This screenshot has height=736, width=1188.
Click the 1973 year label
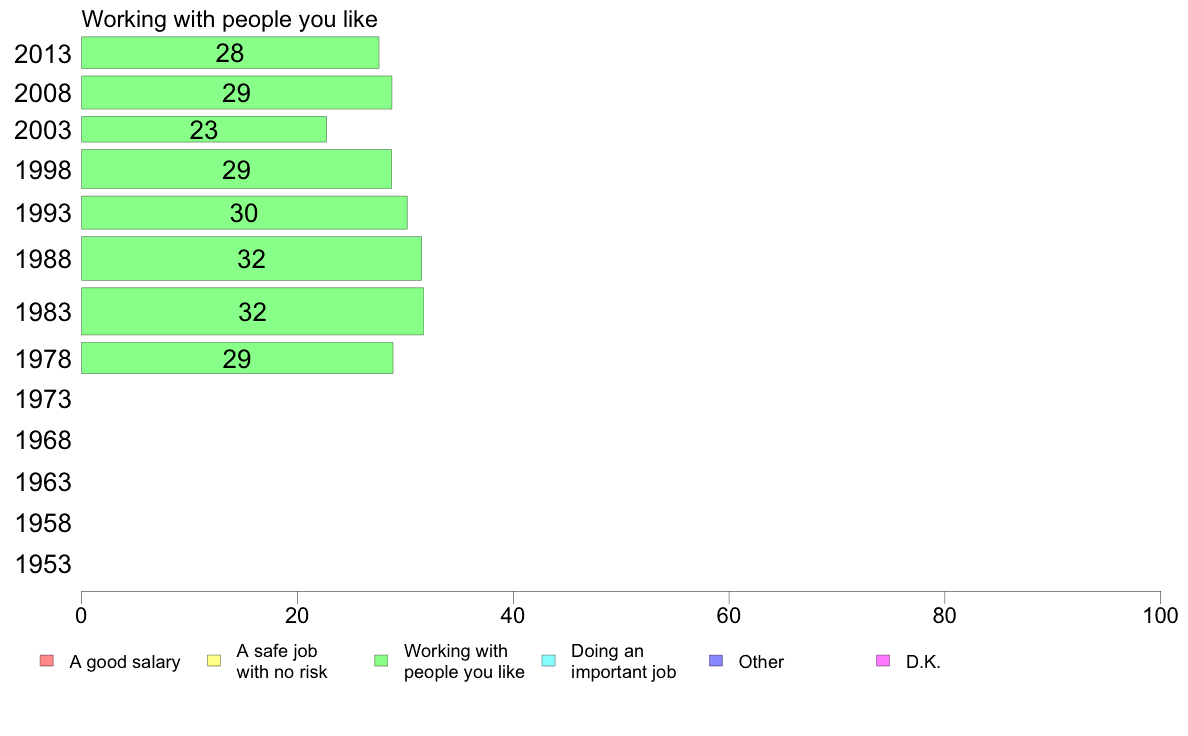click(43, 399)
